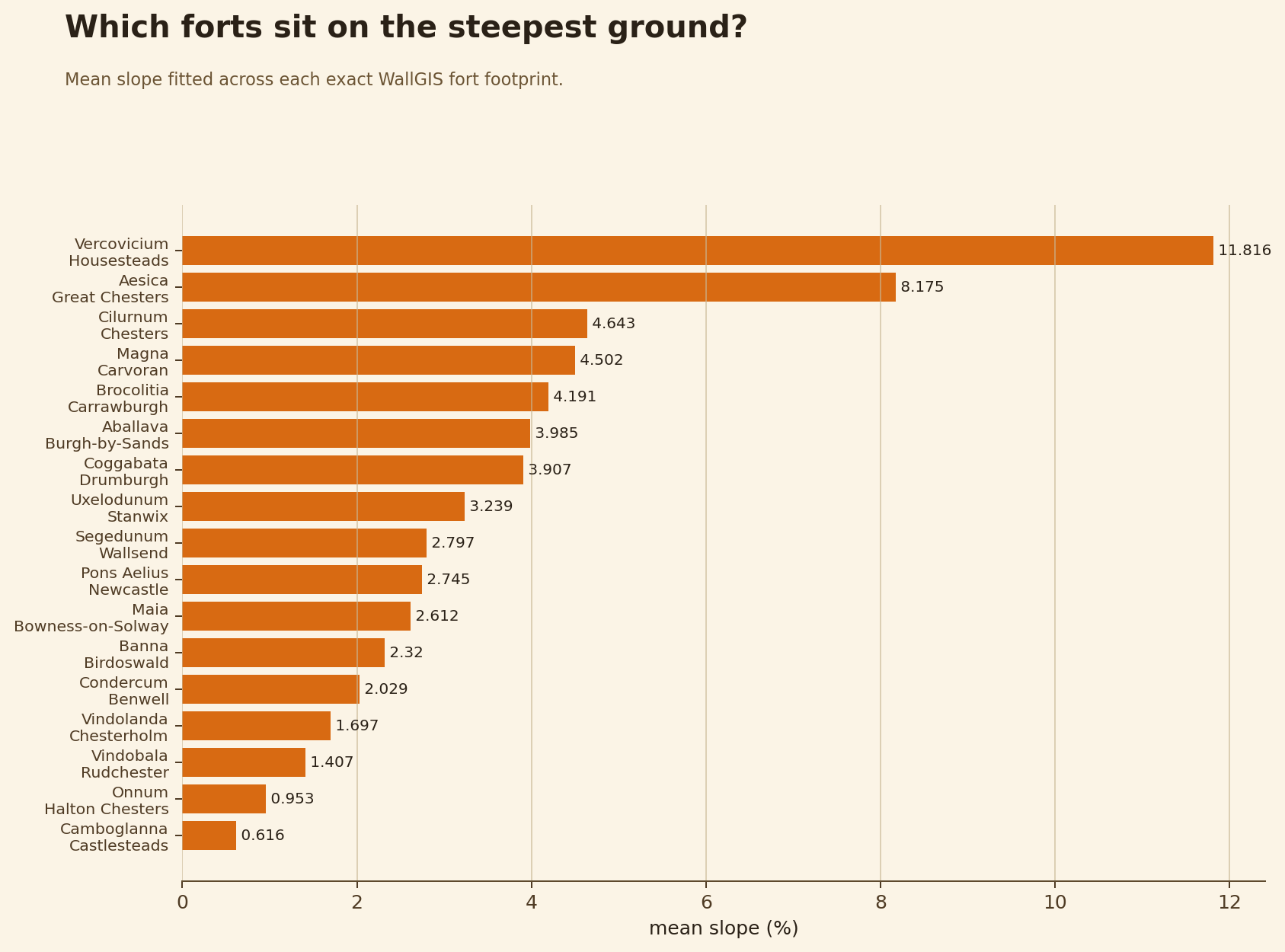
Task: Click the Onnum Halton Chesters axis label
Action: 107,800
